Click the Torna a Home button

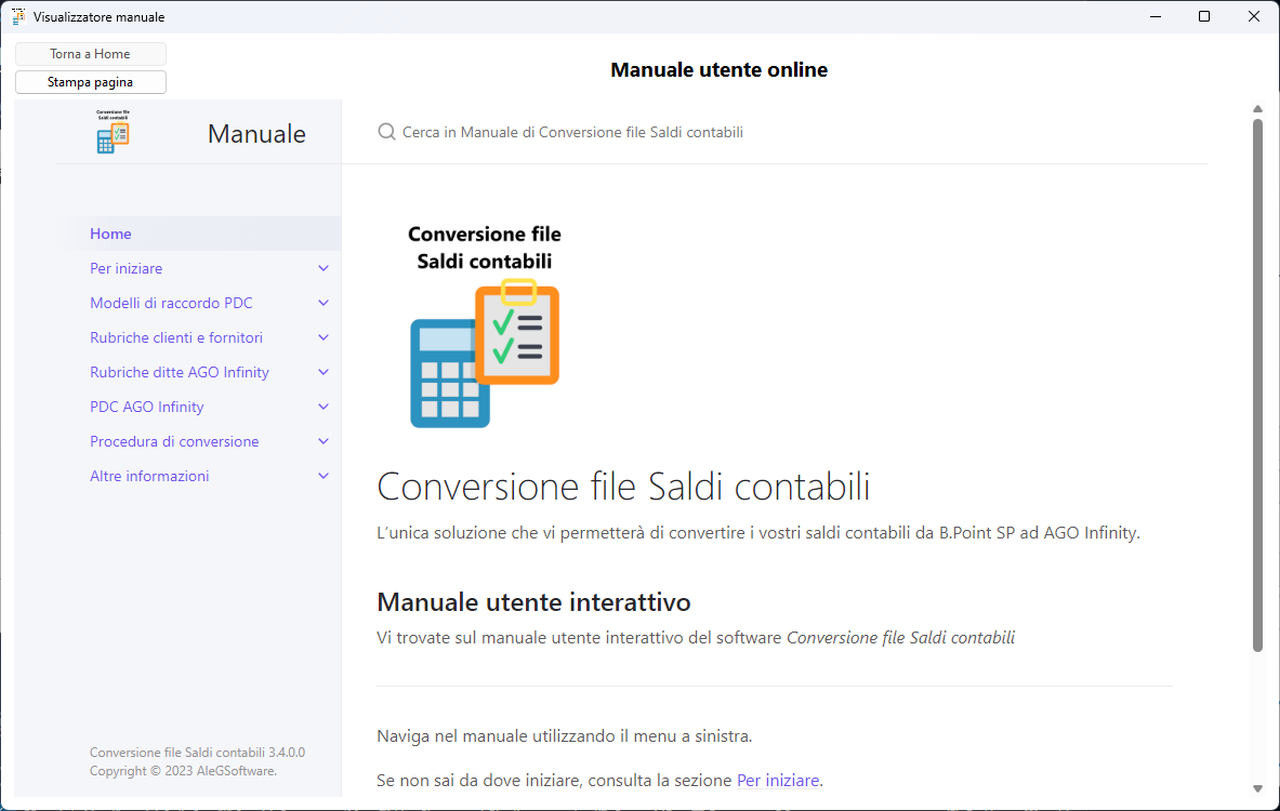91,54
